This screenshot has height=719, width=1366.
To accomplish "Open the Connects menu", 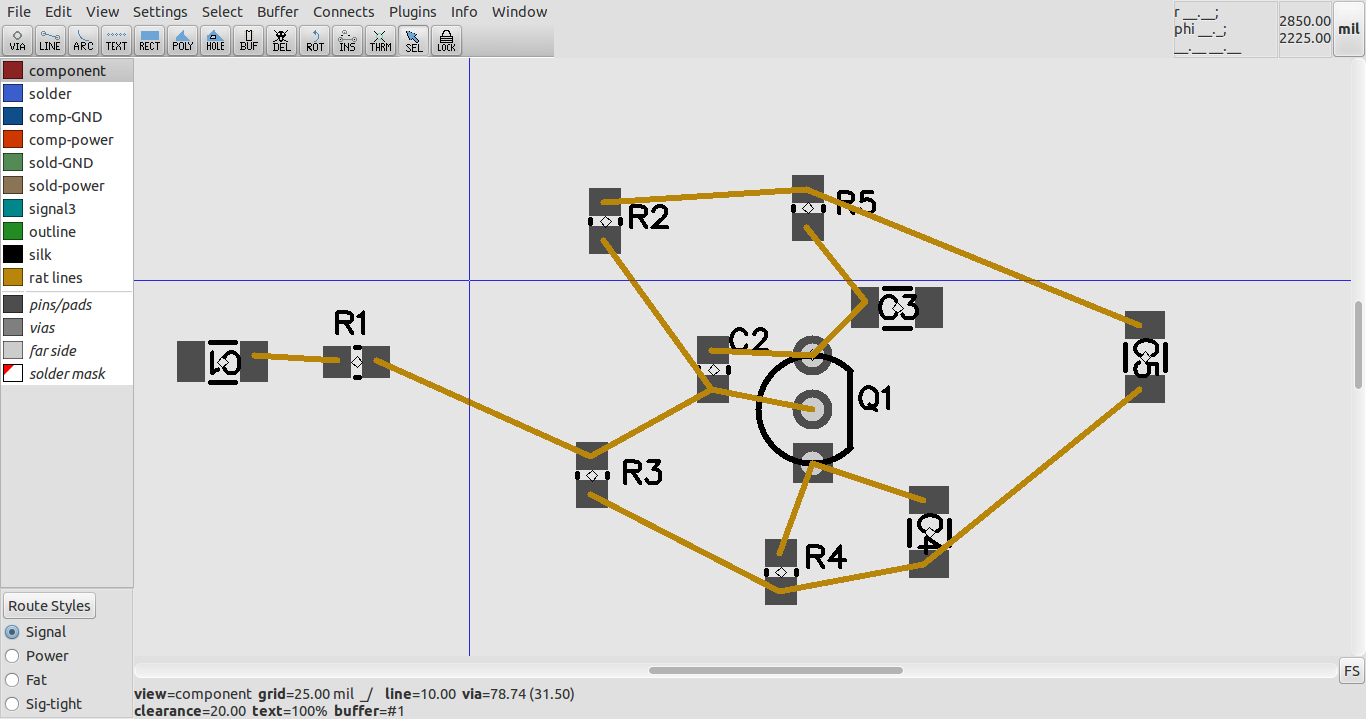I will [x=343, y=12].
